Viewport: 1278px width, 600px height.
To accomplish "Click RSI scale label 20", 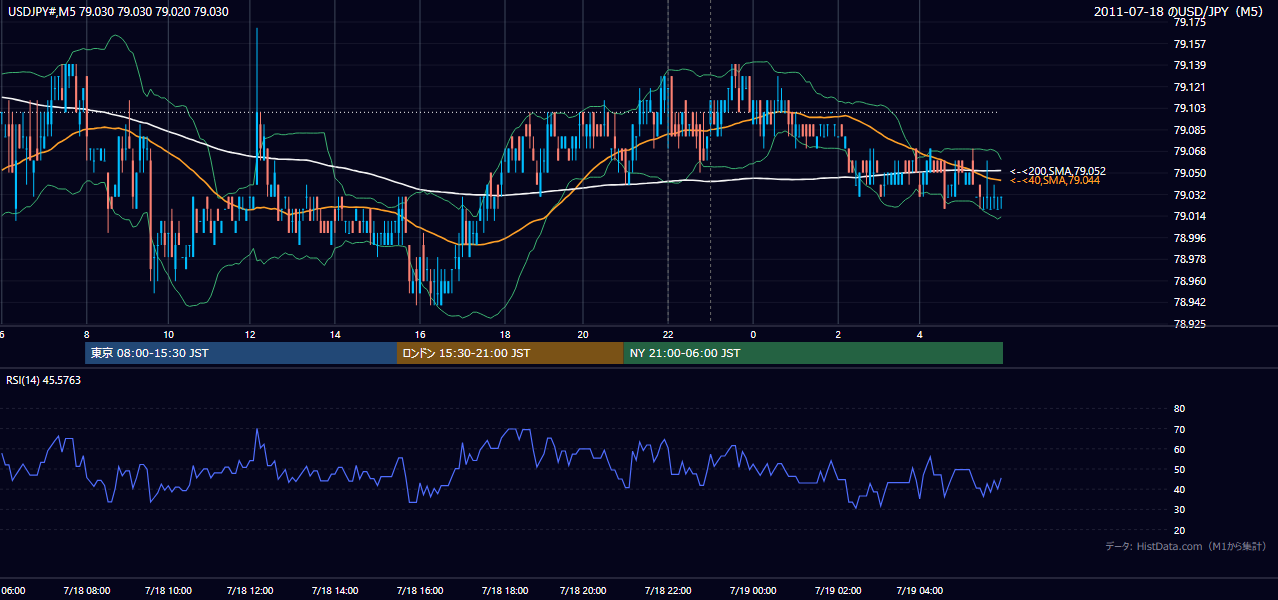I will (x=1179, y=530).
